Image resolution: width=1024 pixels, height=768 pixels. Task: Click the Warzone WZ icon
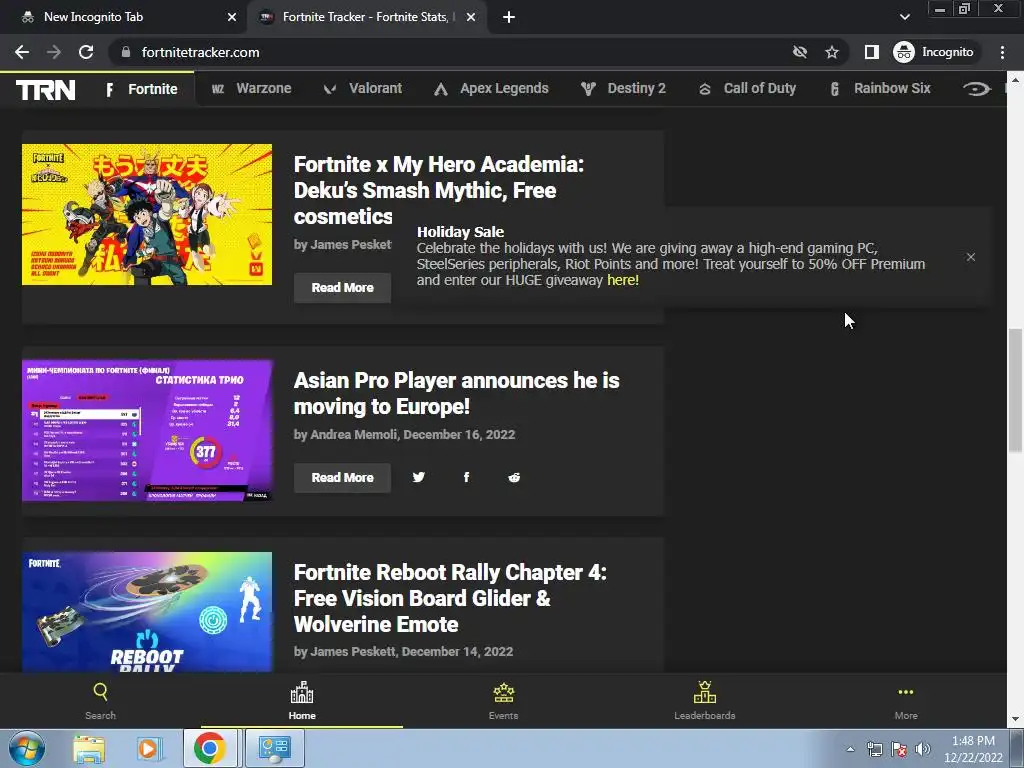coord(218,89)
